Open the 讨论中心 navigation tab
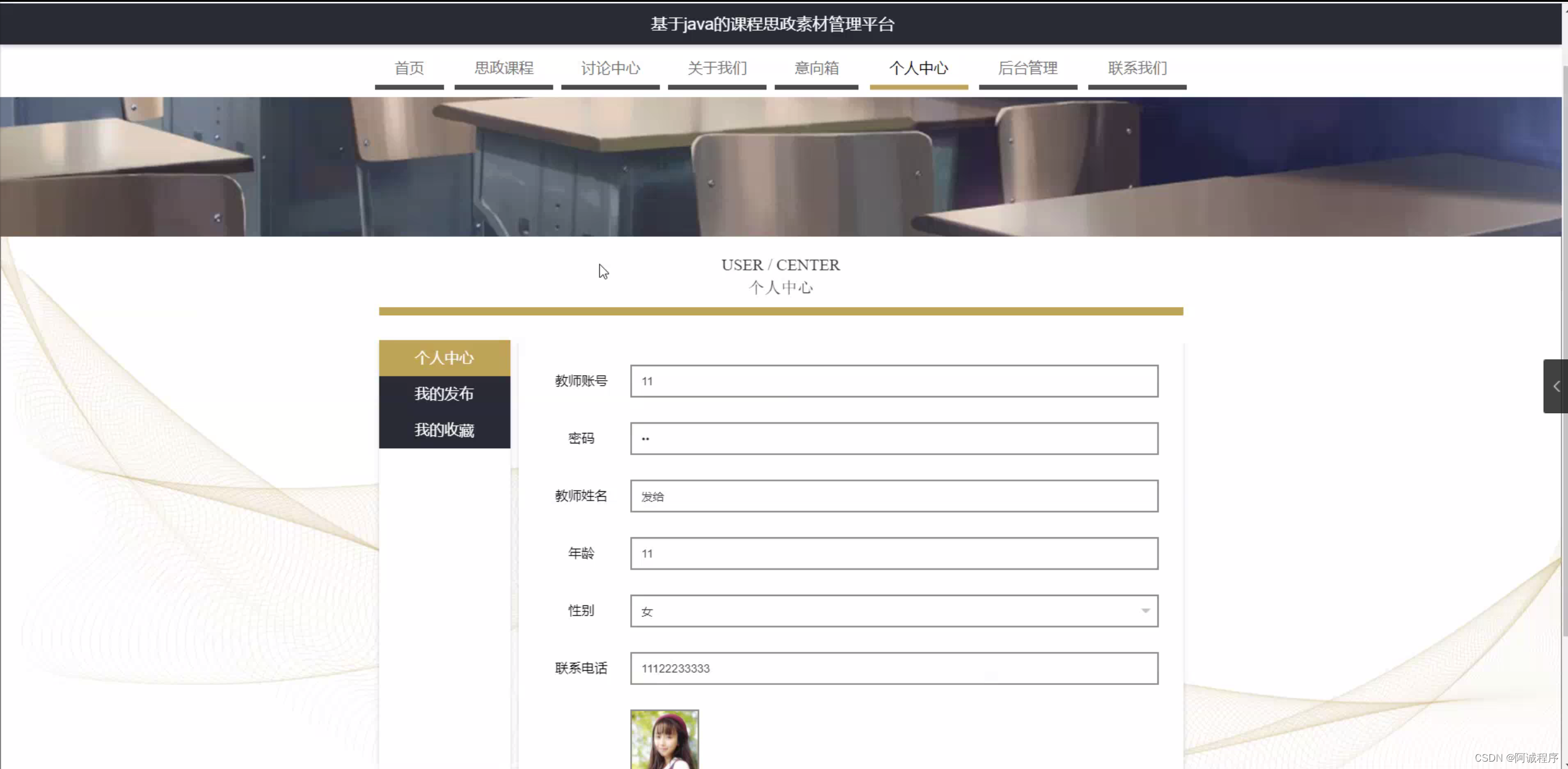The image size is (1568, 769). pos(610,68)
